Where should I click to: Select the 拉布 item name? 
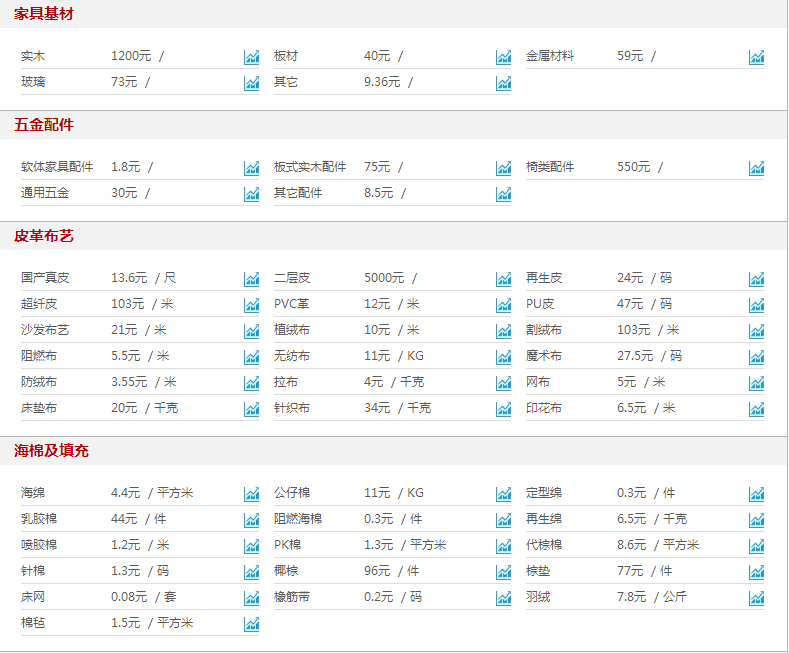click(286, 382)
